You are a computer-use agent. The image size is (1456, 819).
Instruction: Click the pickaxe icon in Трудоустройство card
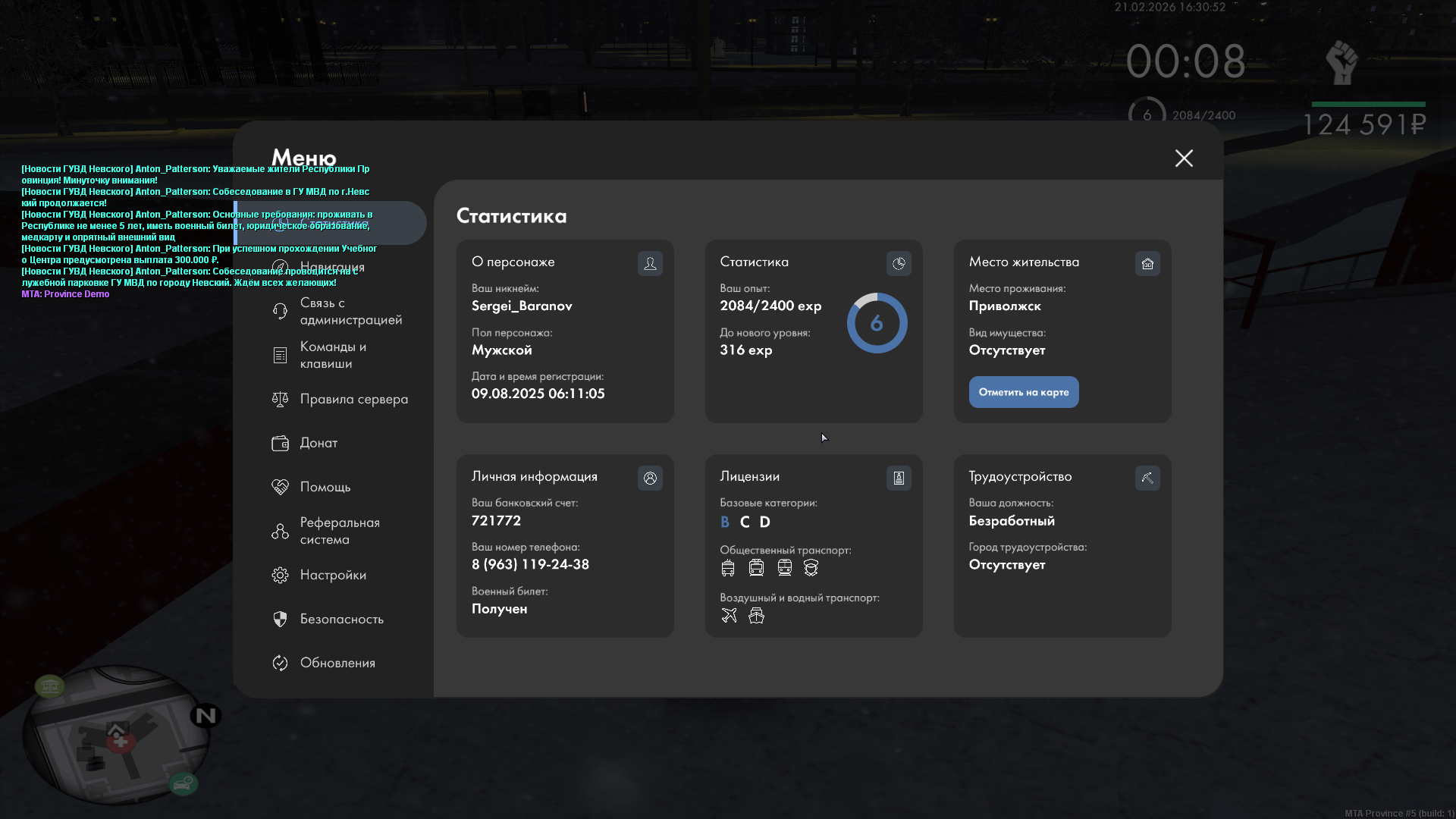tap(1147, 478)
